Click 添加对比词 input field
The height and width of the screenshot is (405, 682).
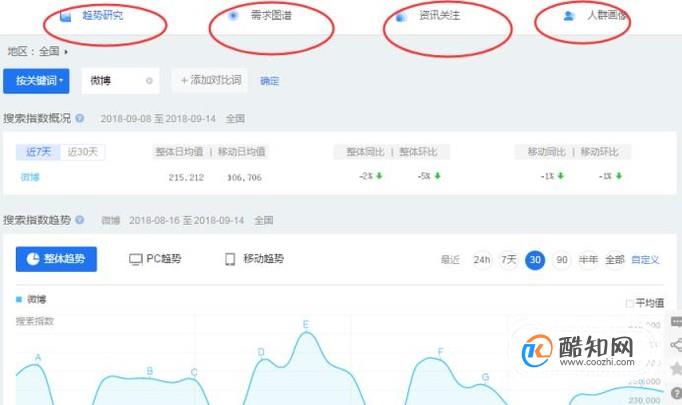(x=210, y=80)
